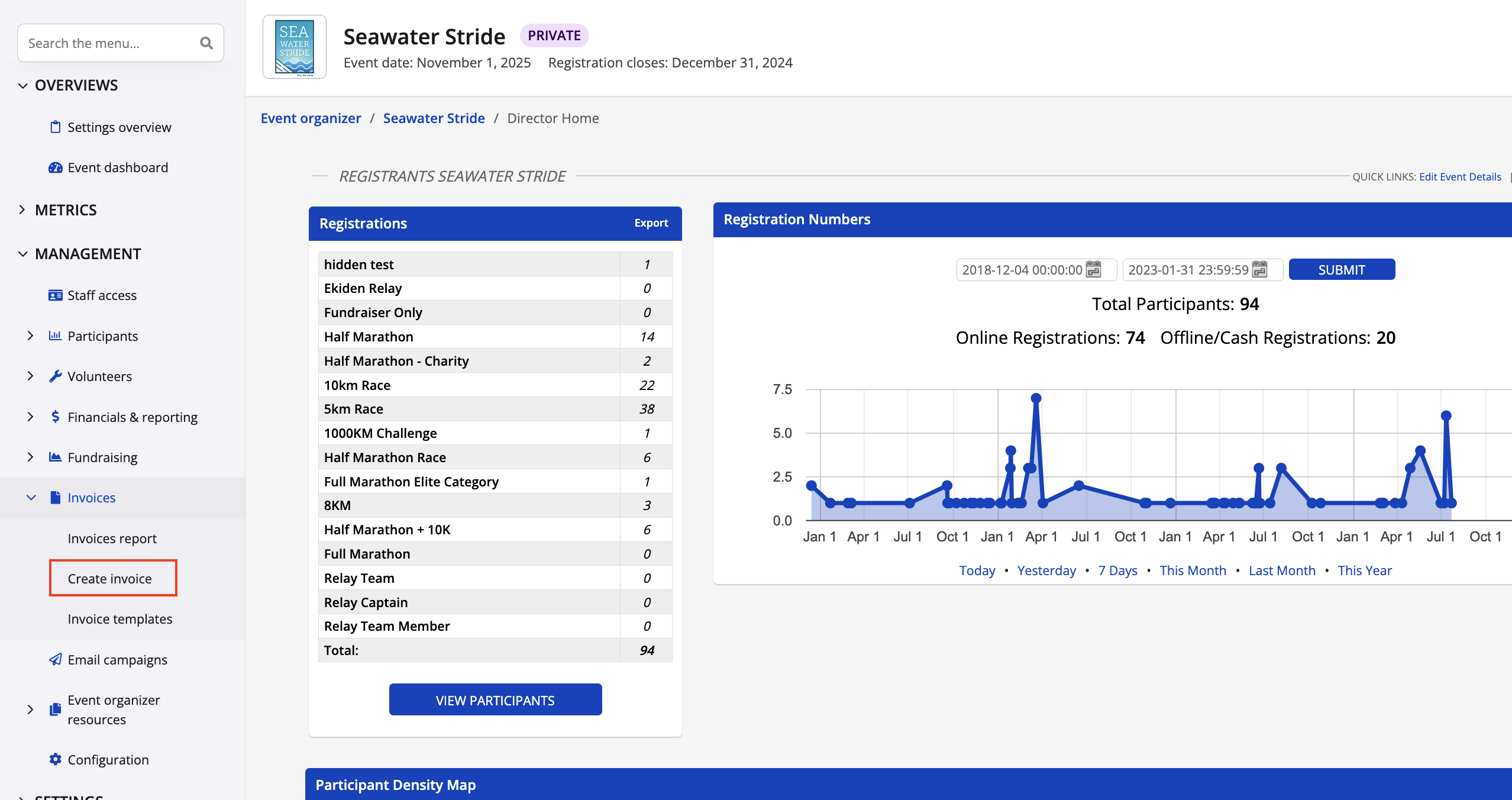The height and width of the screenshot is (800, 1512).
Task: Click the Staff access ID card icon
Action: 55,295
